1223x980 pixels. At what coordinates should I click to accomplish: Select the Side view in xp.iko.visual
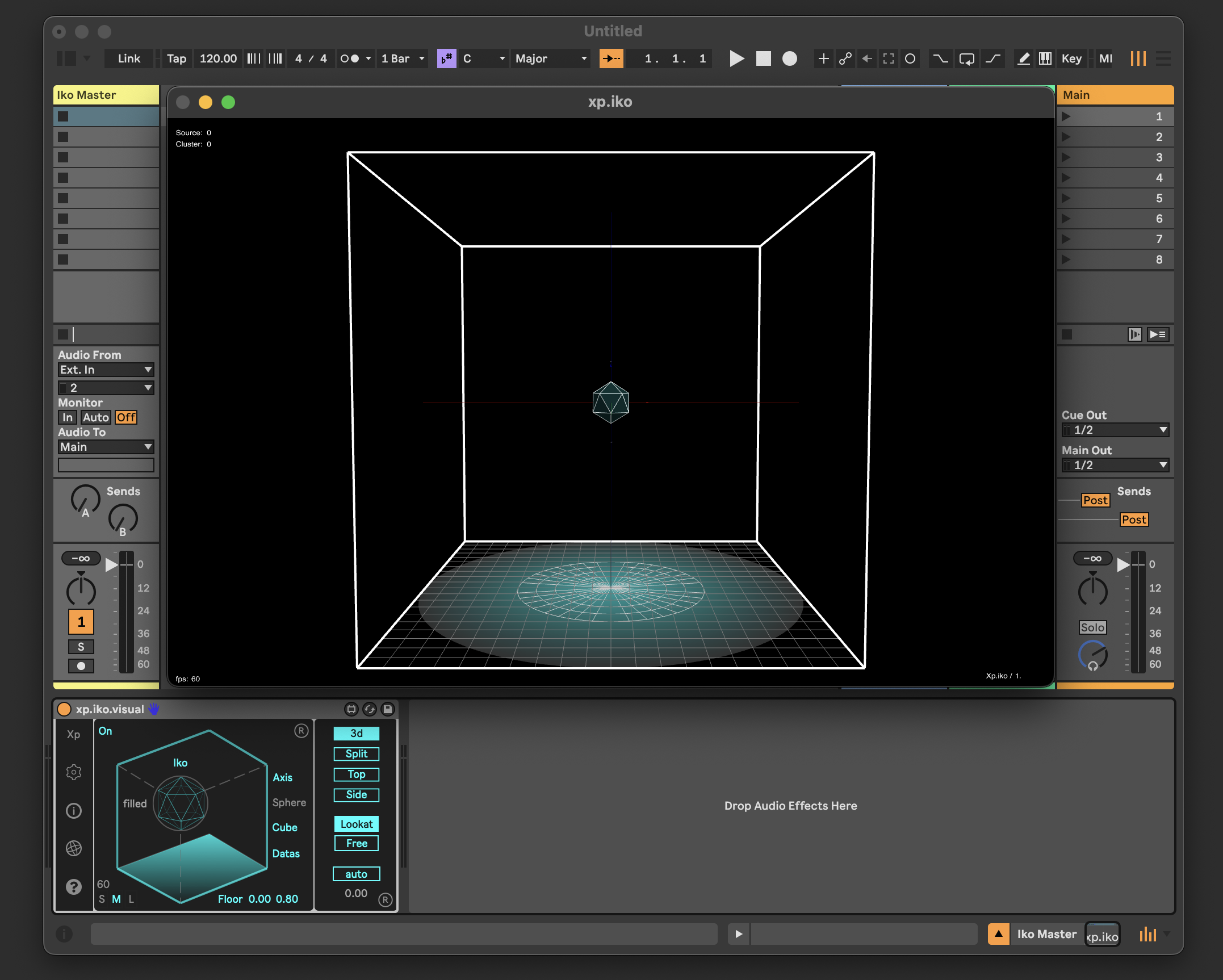(356, 794)
